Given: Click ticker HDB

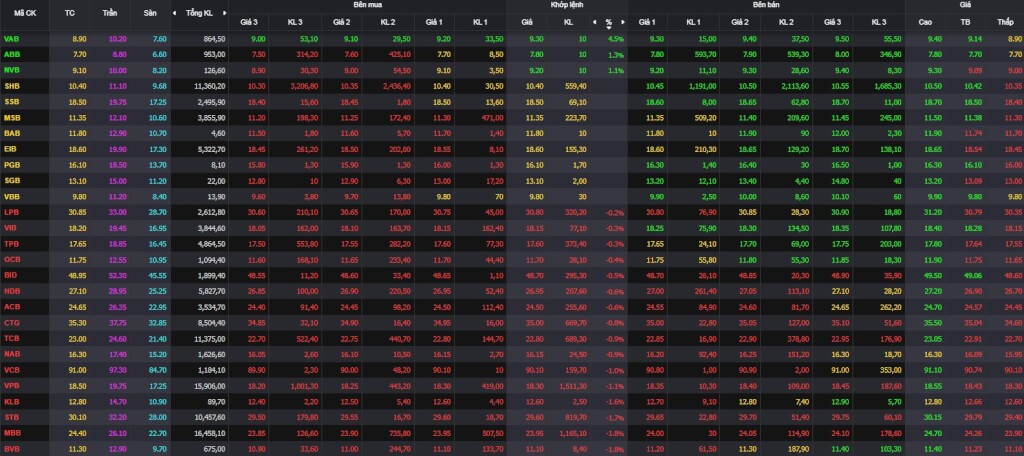Looking at the screenshot, I should [x=12, y=291].
